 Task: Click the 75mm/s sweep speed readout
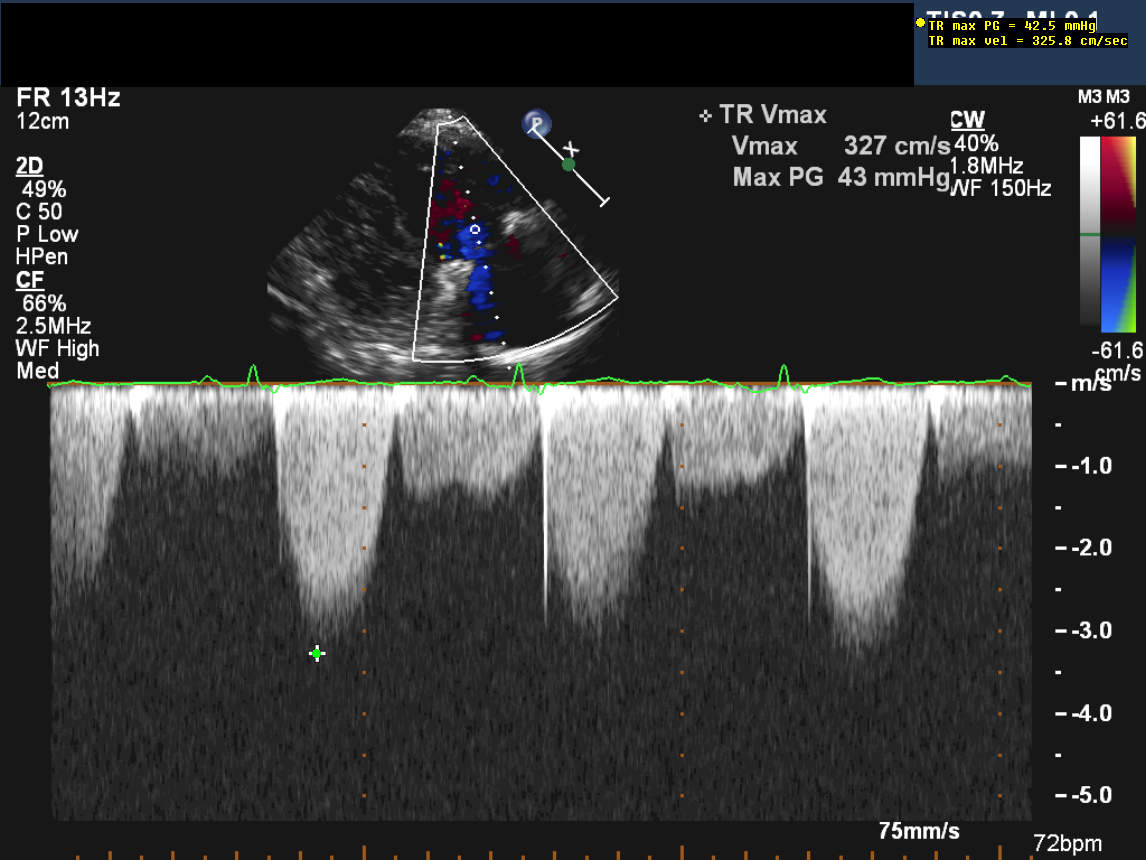coord(919,830)
